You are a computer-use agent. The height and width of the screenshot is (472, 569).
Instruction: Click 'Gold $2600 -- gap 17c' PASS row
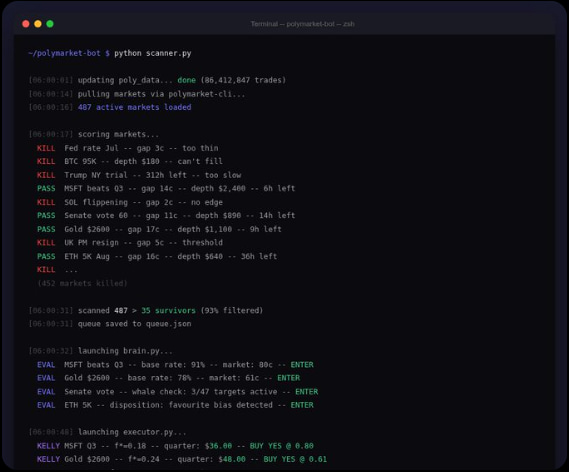[x=159, y=229]
